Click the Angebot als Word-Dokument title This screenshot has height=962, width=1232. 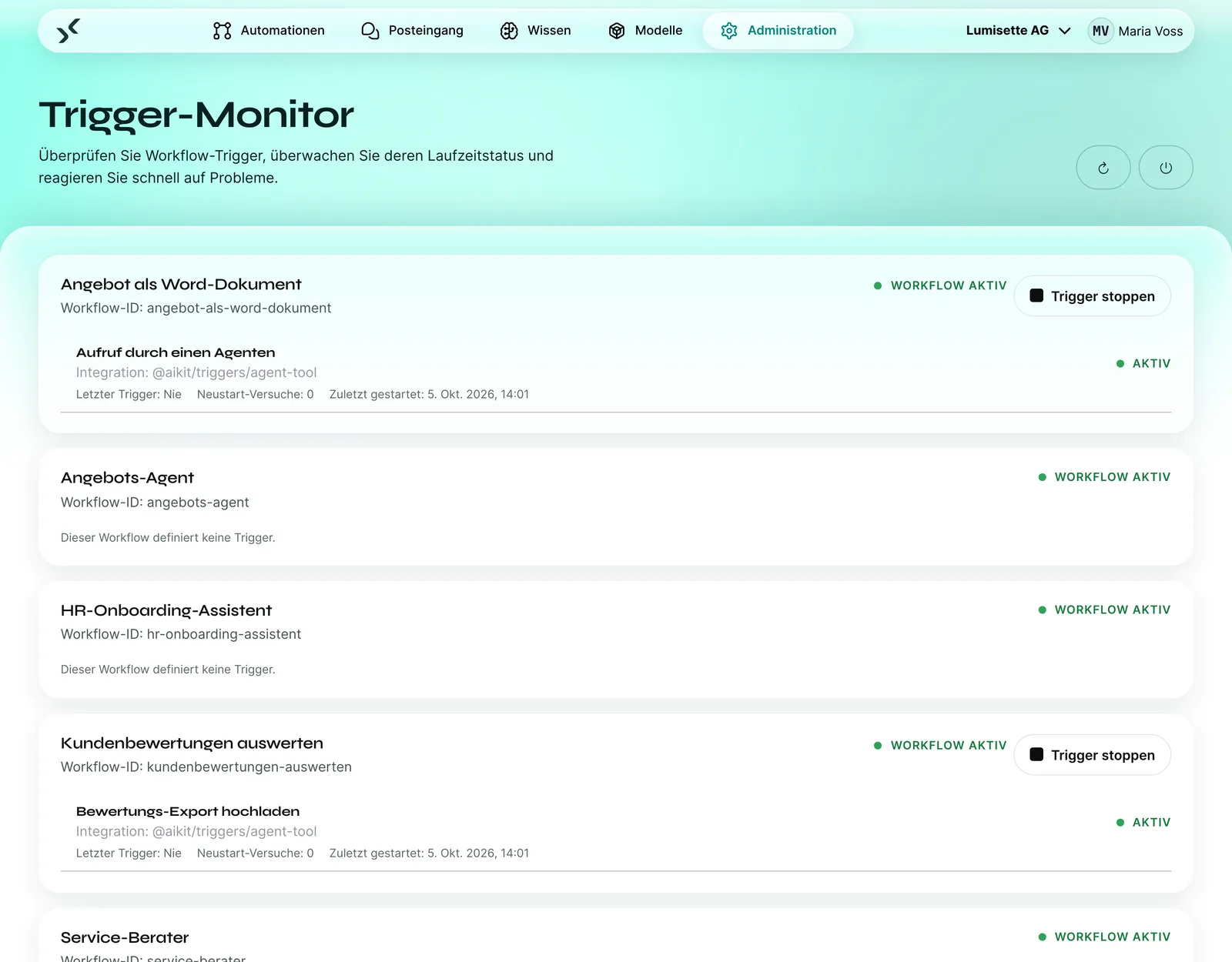(x=181, y=284)
